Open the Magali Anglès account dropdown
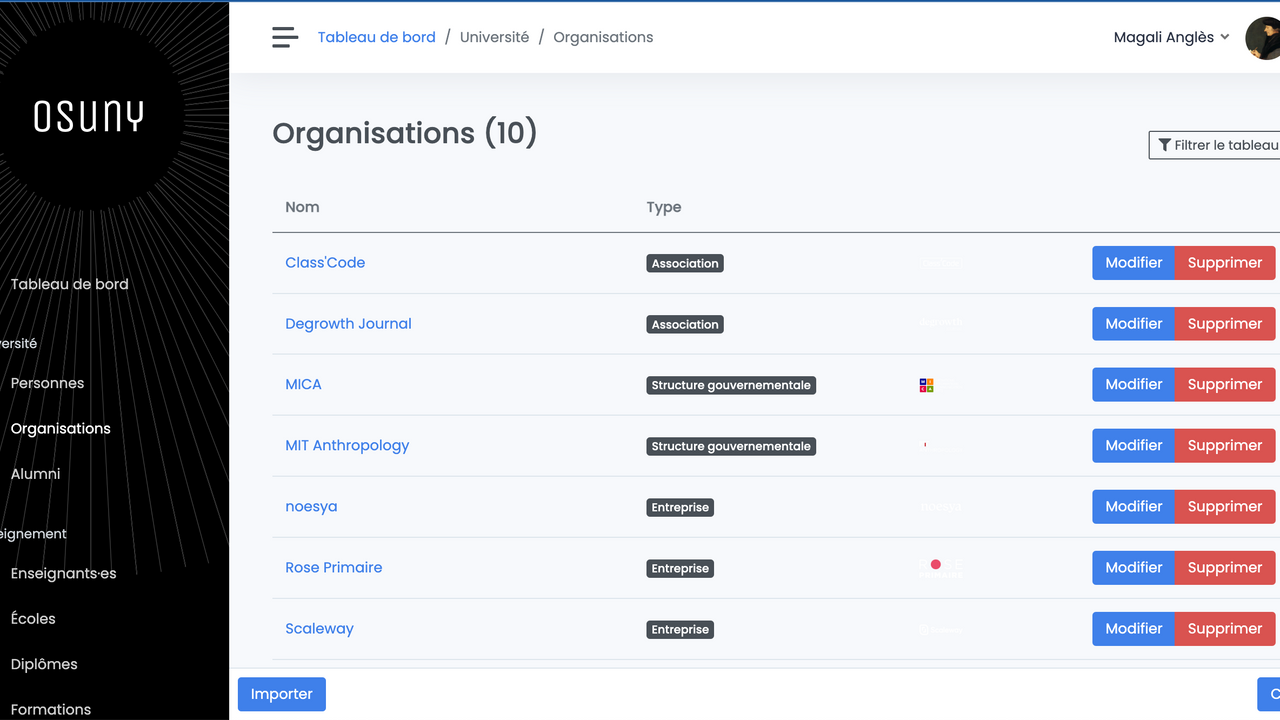Image resolution: width=1280 pixels, height=720 pixels. [x=1171, y=37]
